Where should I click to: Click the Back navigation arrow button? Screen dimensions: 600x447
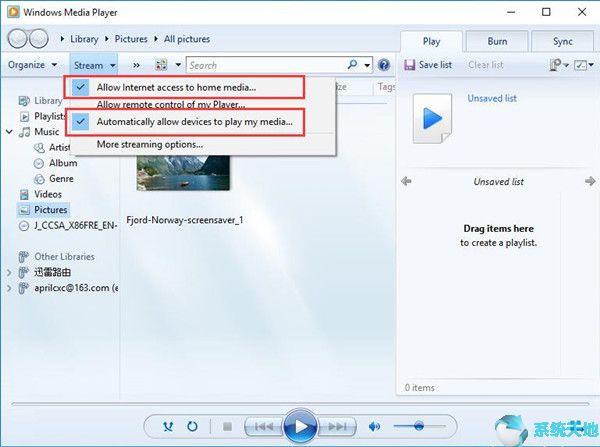click(x=17, y=39)
